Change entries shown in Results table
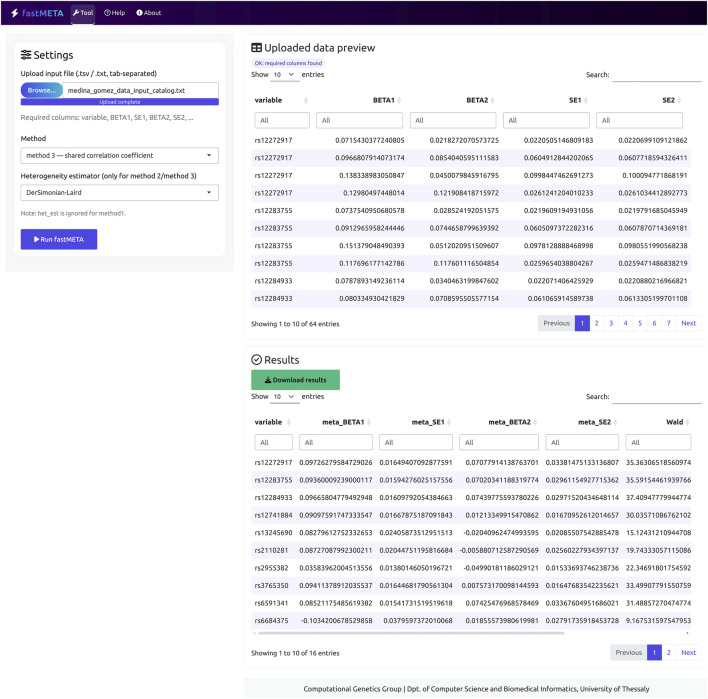Screen dimensions: 708x699 click(x=284, y=396)
